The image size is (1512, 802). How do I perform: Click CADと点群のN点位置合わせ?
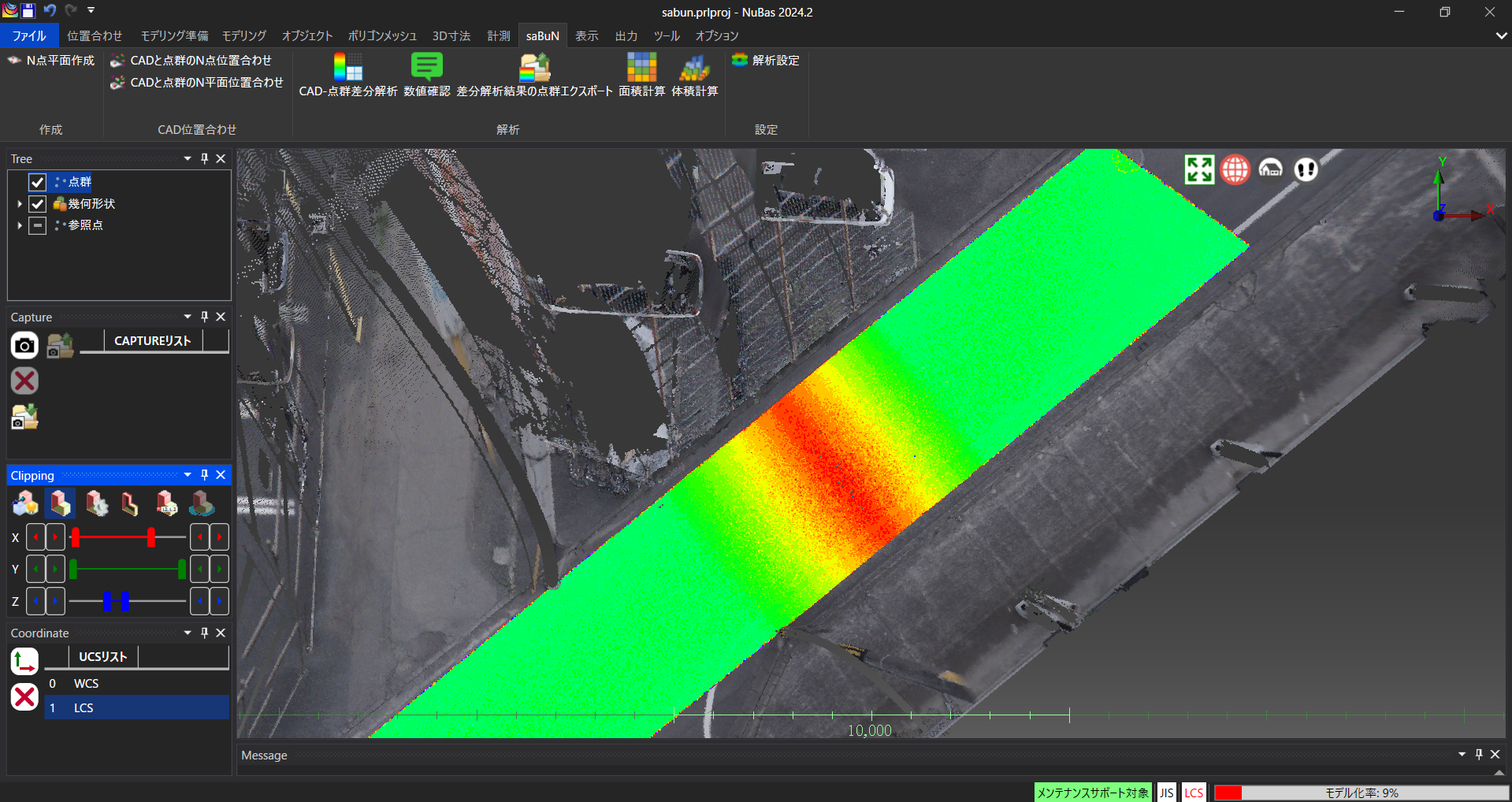[200, 61]
